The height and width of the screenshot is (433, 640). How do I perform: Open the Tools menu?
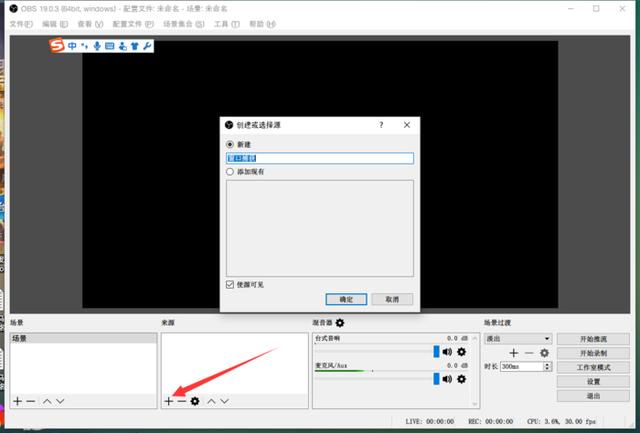pyautogui.click(x=227, y=24)
